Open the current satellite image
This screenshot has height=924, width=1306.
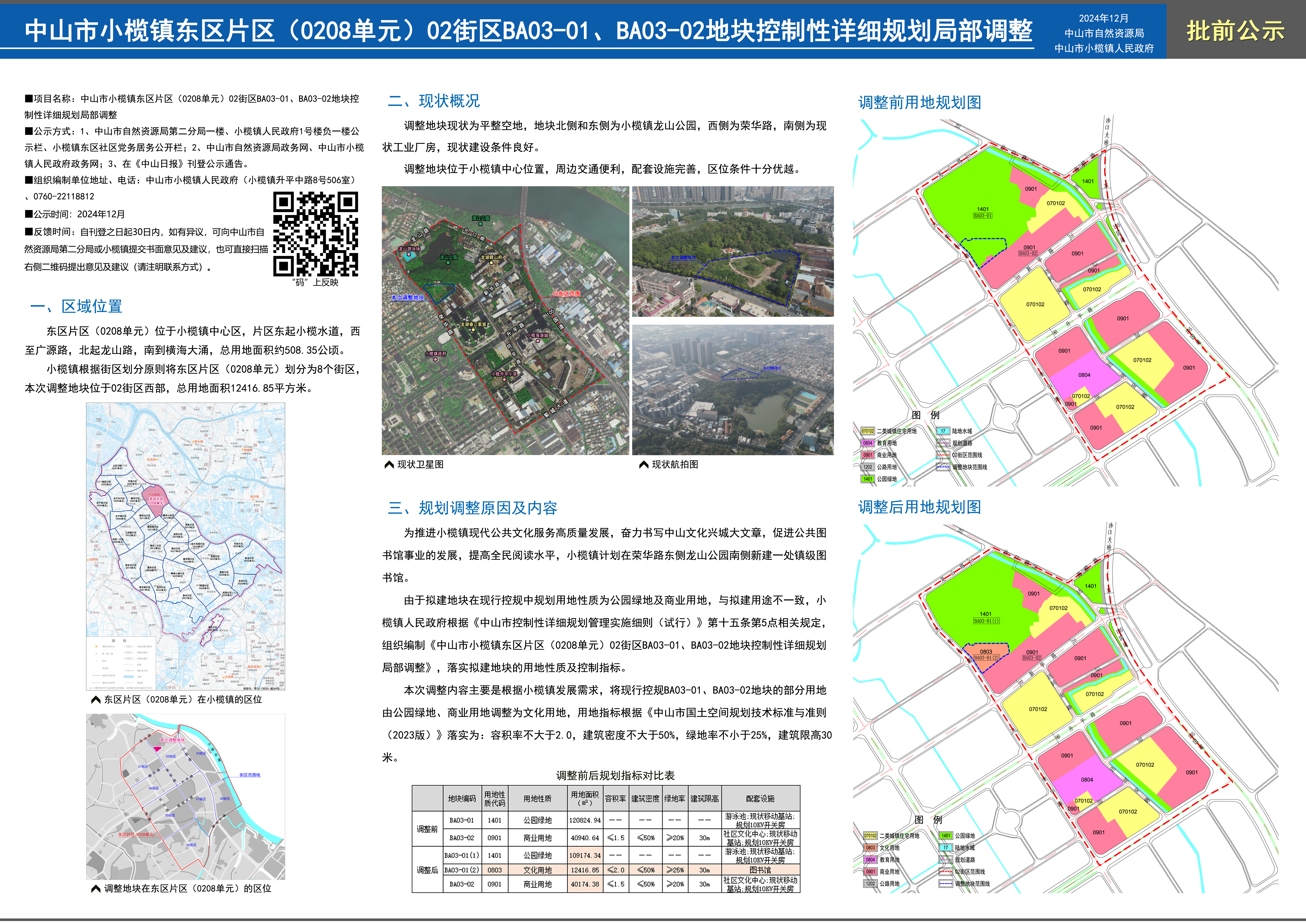[505, 320]
